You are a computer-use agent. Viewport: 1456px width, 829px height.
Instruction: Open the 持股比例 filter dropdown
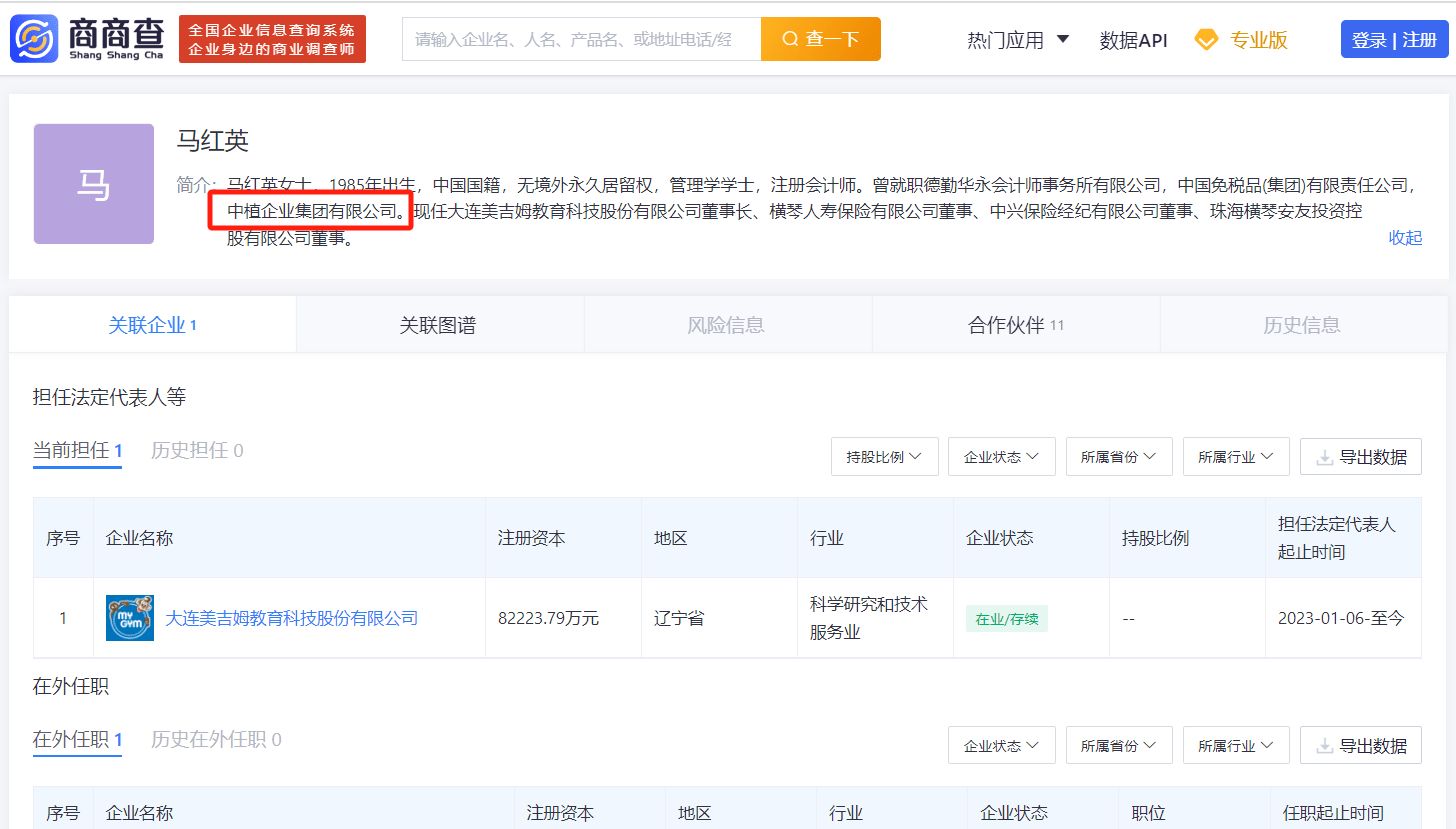[x=884, y=457]
